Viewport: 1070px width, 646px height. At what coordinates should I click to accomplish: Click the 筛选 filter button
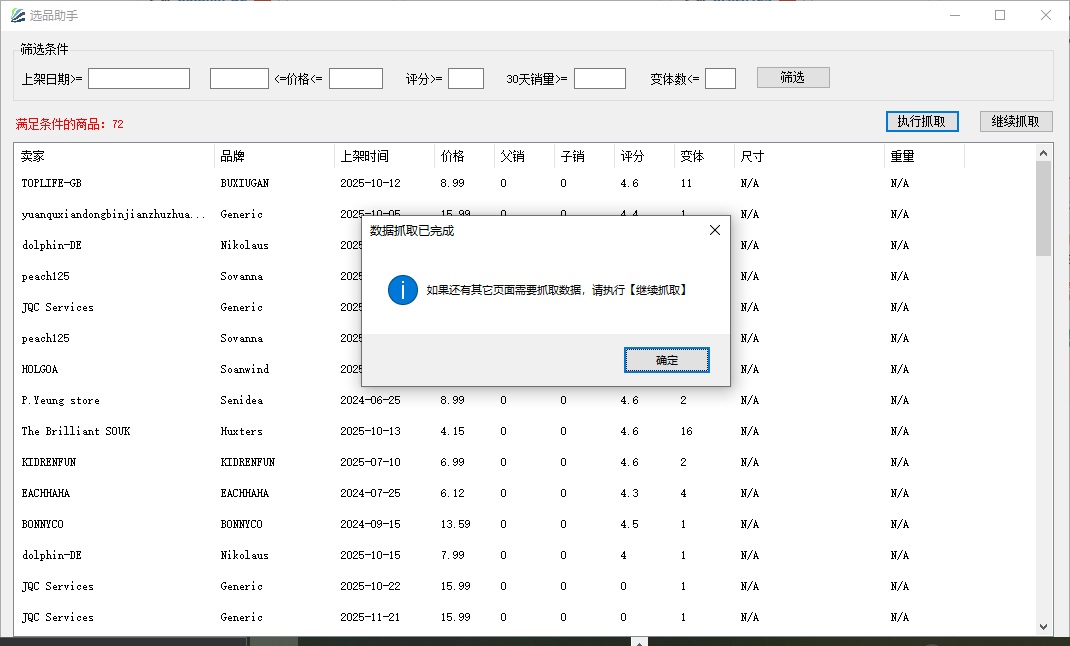[792, 78]
